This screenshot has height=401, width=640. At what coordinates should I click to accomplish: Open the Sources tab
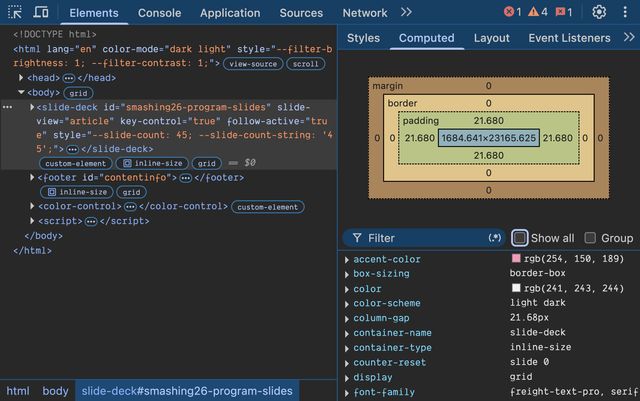(x=301, y=13)
